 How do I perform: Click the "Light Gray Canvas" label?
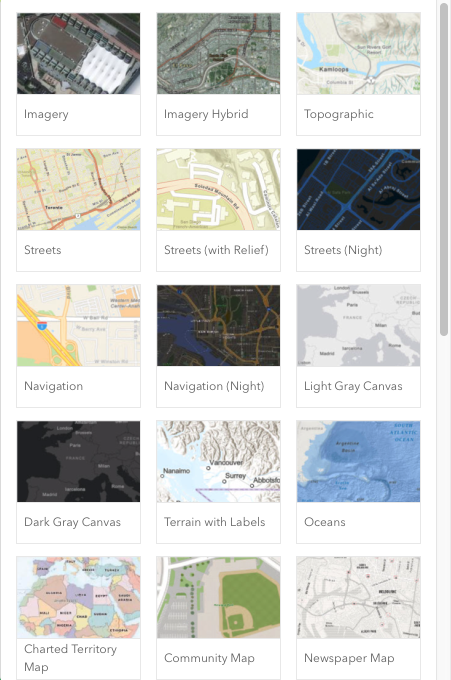click(x=353, y=386)
